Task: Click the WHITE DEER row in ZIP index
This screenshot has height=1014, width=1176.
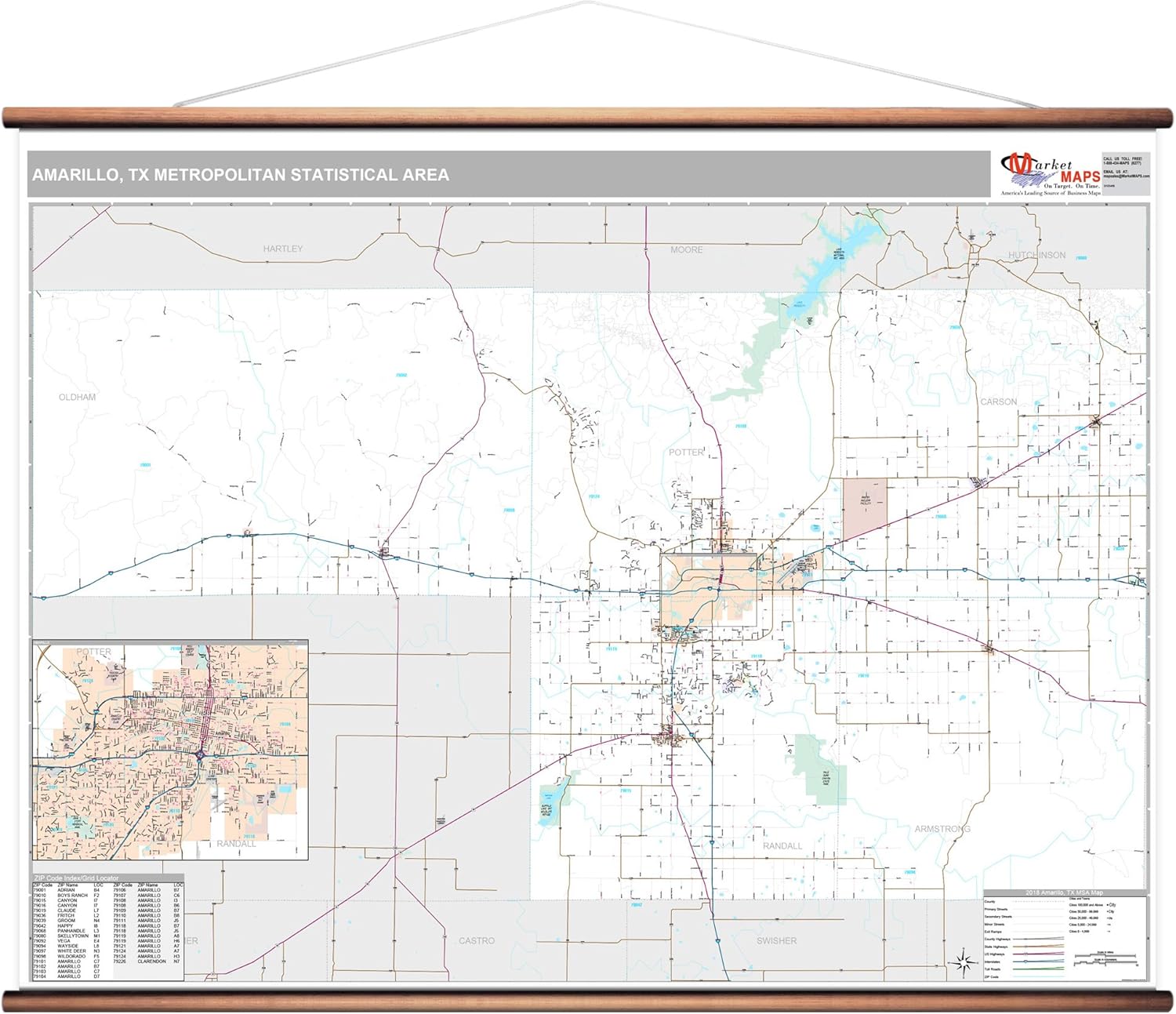Action: [x=67, y=951]
